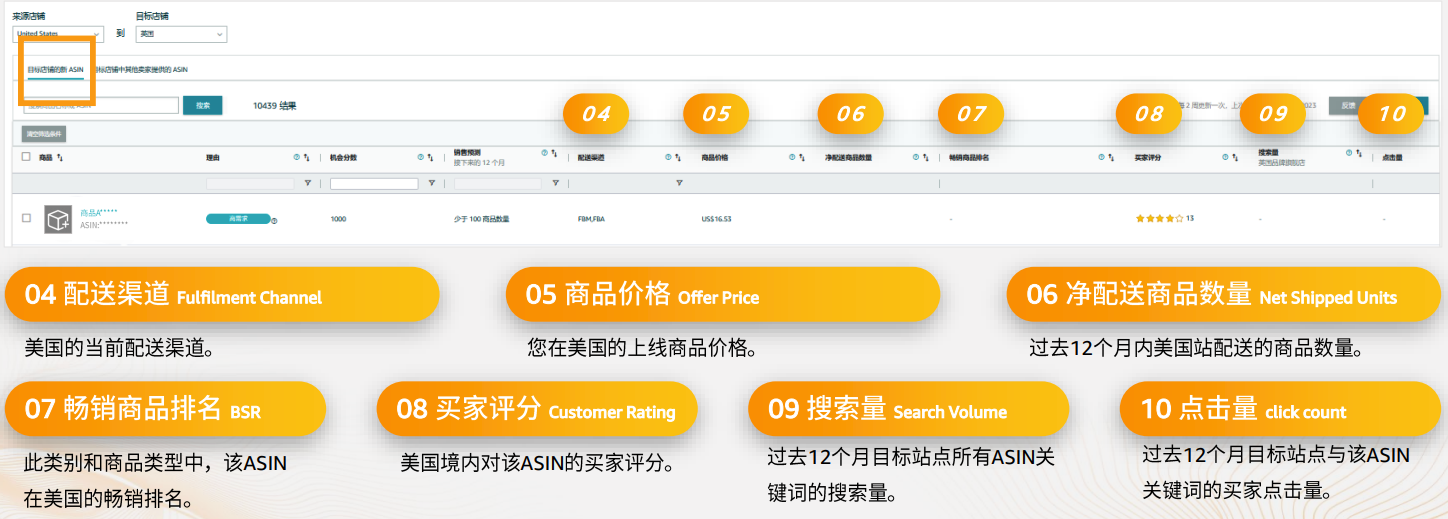This screenshot has height=519, width=1448.
Task: Open info tooltip for 销售预测 column
Action: click(544, 153)
